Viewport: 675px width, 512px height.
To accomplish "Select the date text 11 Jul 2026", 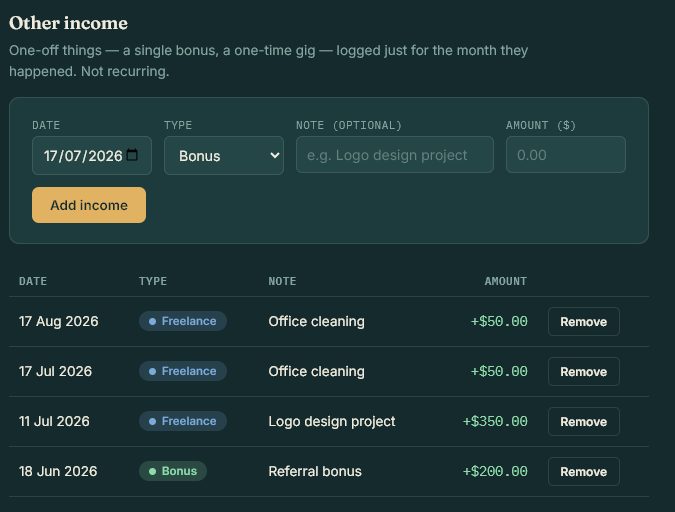I will pyautogui.click(x=54, y=421).
